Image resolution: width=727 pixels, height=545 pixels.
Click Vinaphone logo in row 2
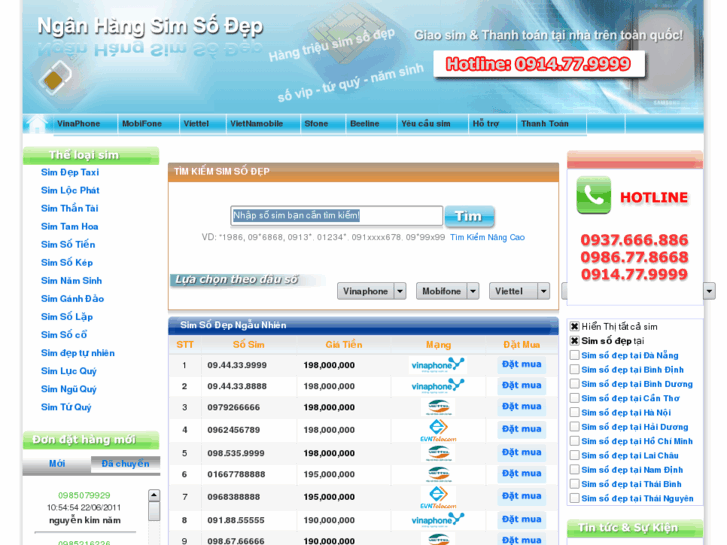[x=438, y=386]
